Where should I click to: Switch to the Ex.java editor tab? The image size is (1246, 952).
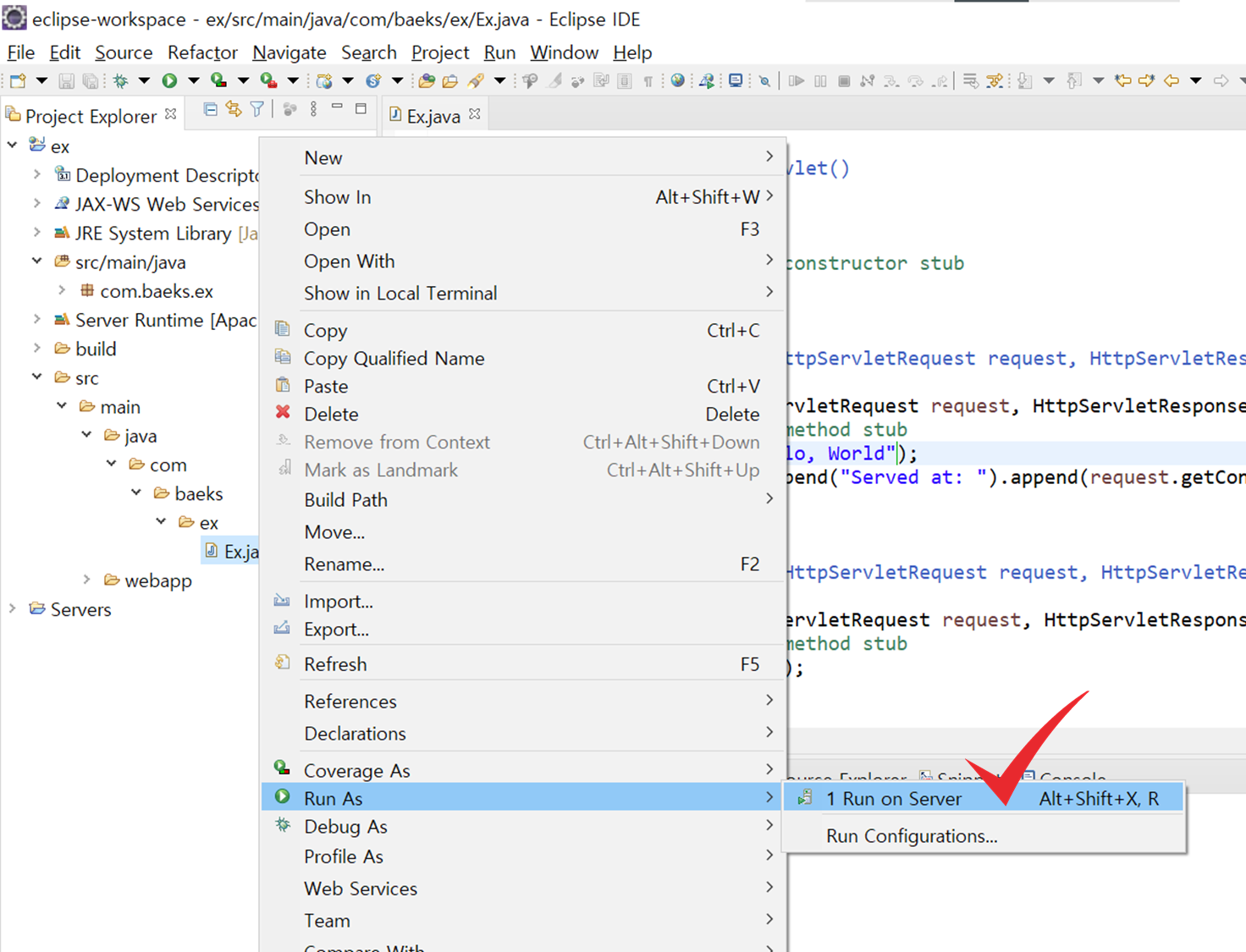click(434, 116)
